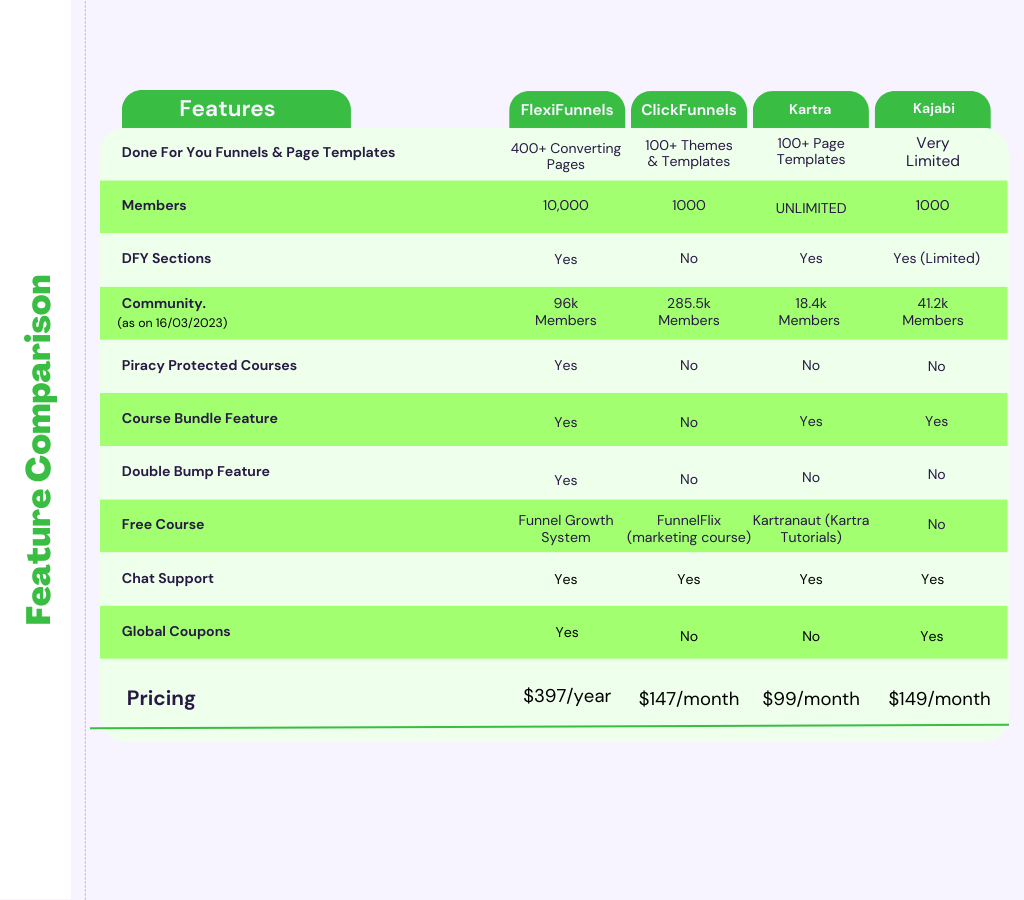Viewport: 1024px width, 900px height.
Task: Select the FlexiFunnels column header
Action: point(567,110)
